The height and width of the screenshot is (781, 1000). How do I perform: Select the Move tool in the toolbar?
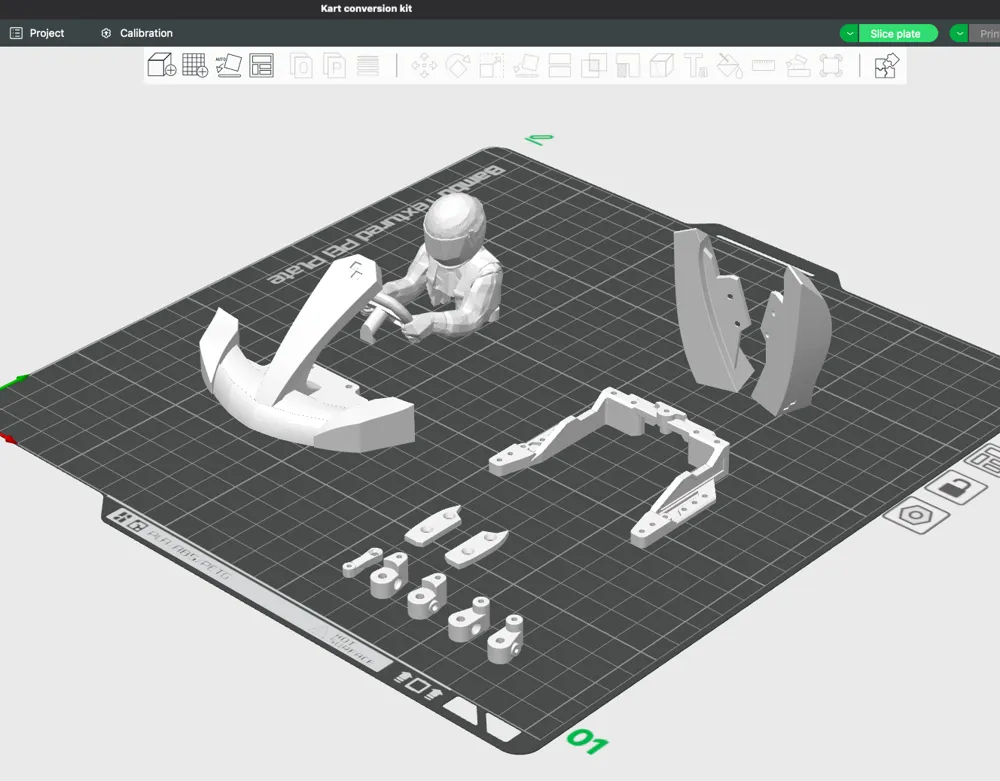[x=426, y=66]
